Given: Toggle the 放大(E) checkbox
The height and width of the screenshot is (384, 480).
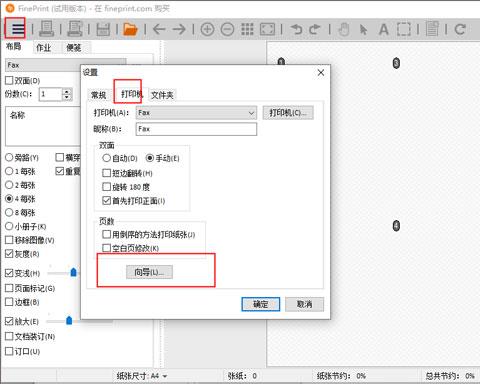Looking at the screenshot, I should click(x=9, y=321).
